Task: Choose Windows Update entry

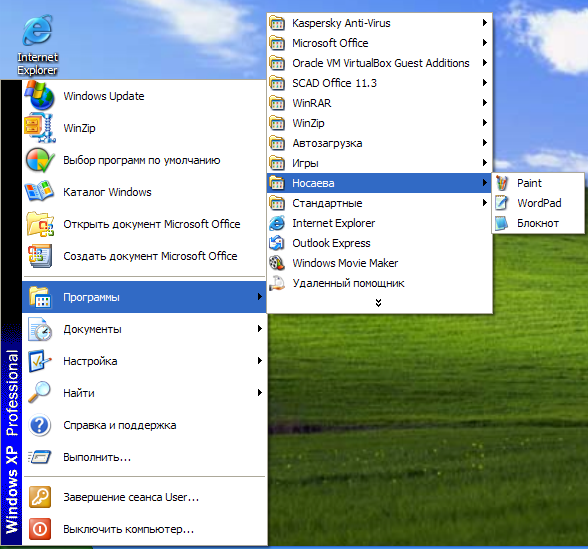Action: pos(144,96)
